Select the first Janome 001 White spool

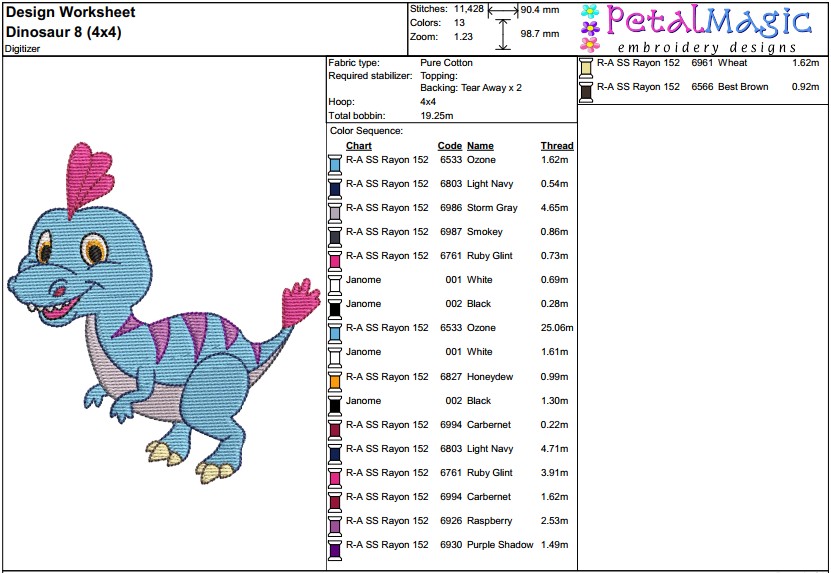click(x=334, y=285)
